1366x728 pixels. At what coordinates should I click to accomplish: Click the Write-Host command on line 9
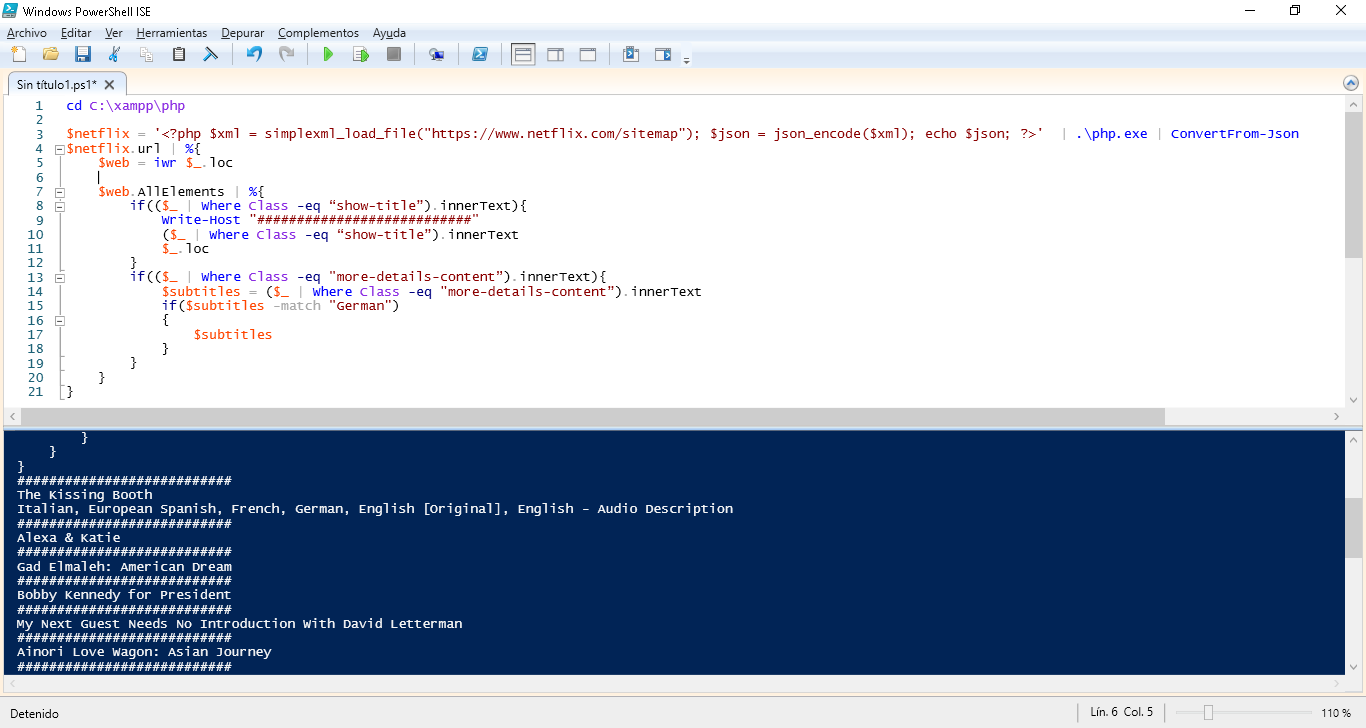pyautogui.click(x=201, y=220)
